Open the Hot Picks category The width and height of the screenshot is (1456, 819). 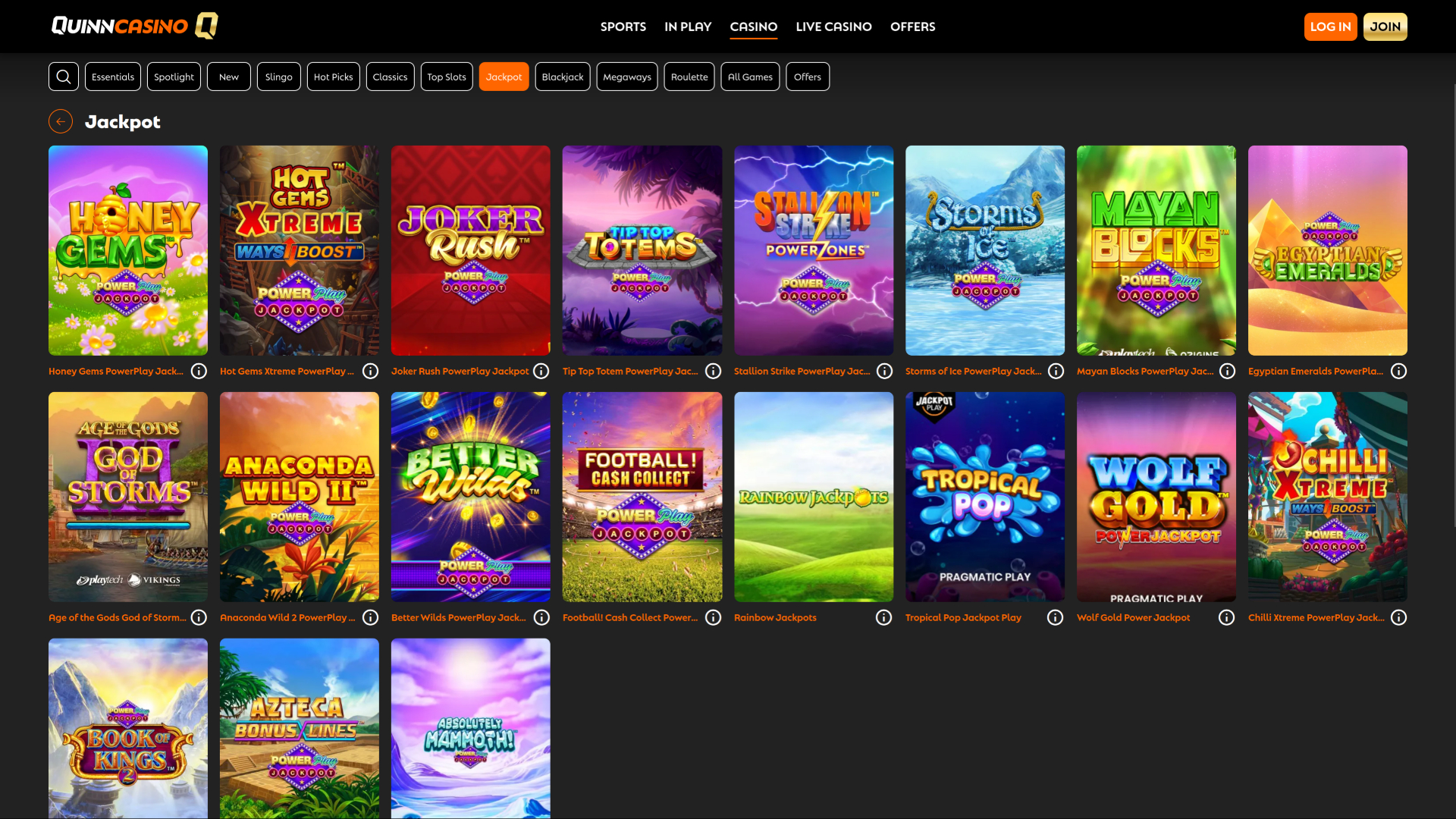tap(333, 76)
